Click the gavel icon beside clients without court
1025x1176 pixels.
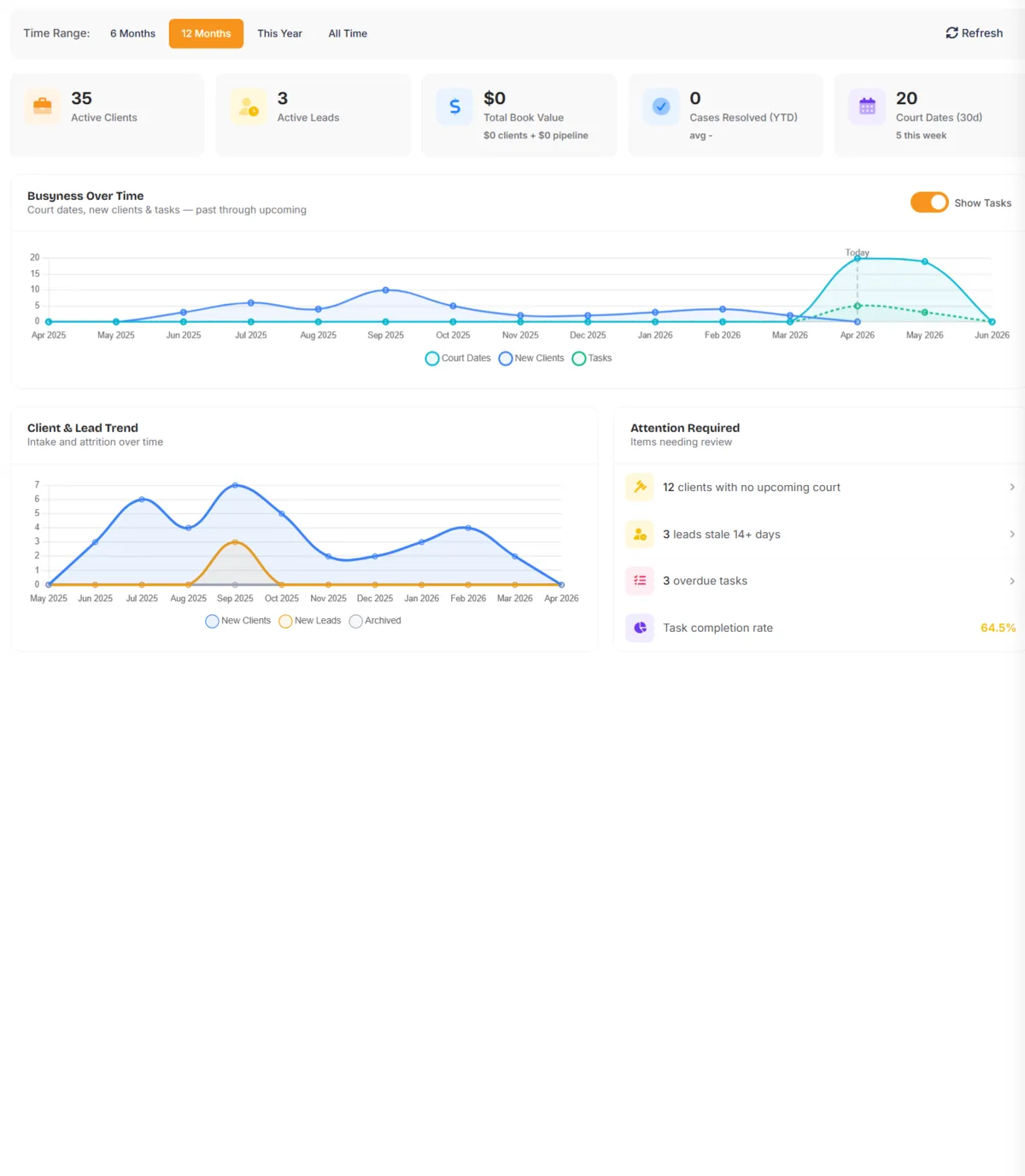[639, 487]
